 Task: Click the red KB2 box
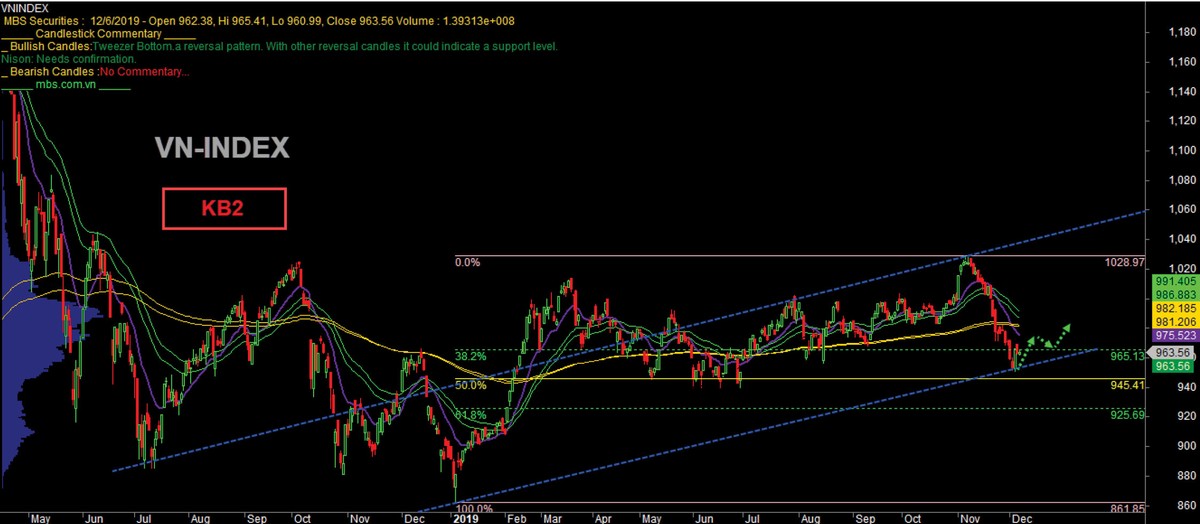(x=225, y=209)
